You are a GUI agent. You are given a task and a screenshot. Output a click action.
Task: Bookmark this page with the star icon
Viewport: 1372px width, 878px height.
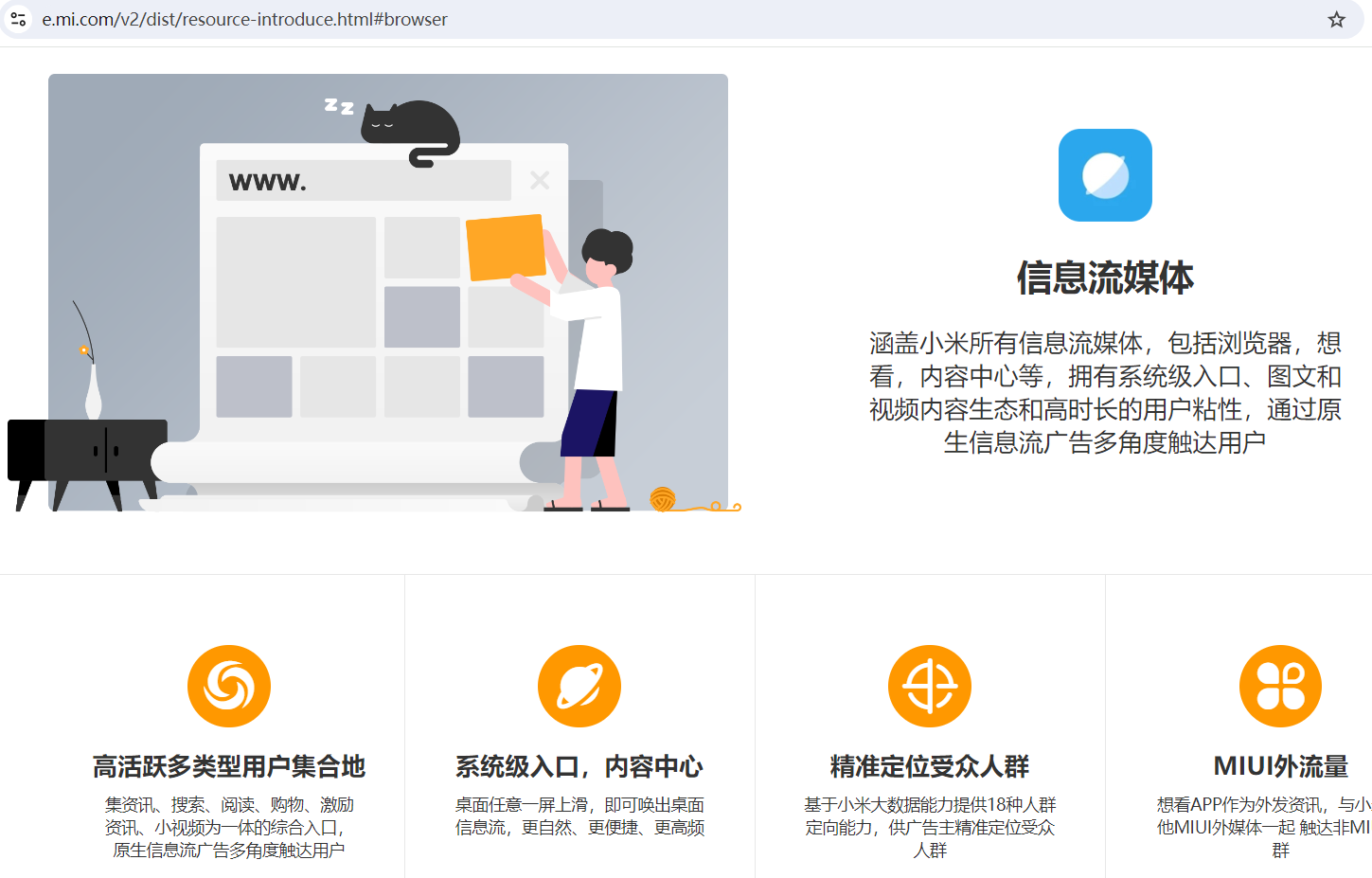click(1336, 19)
